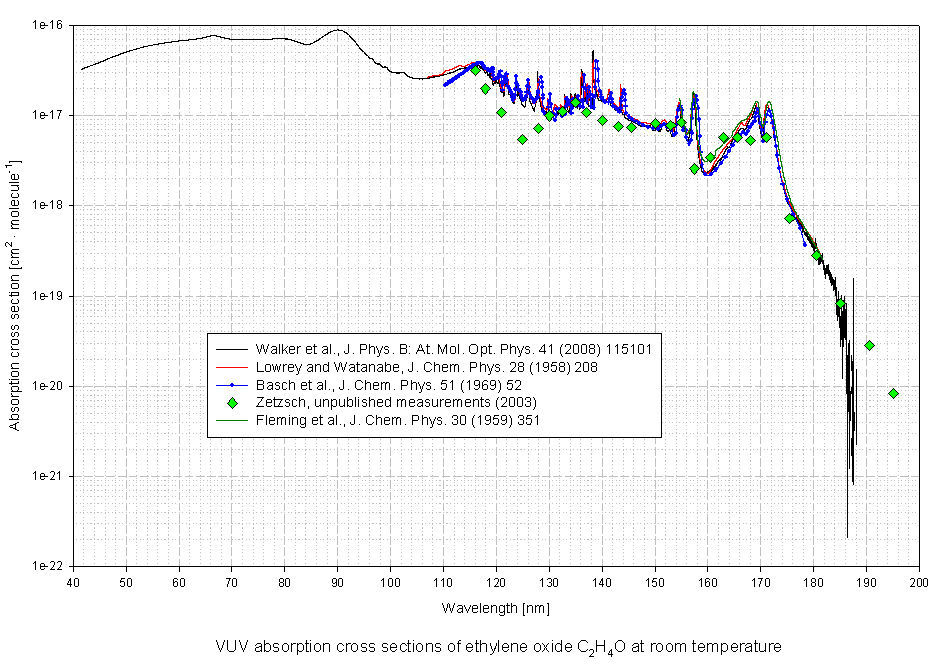Click the chart title about ethylene oxide
The width and height of the screenshot is (944, 664).
pos(497,646)
